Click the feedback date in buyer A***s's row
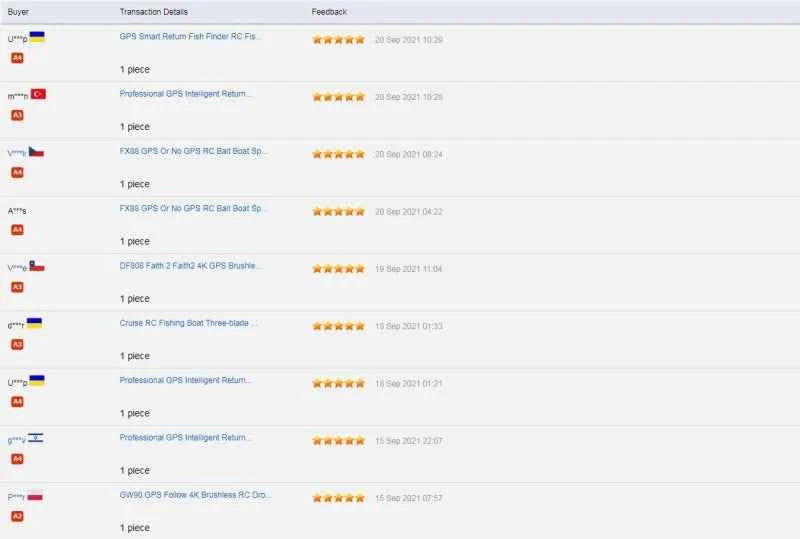Screen dimensions: 800x539 coord(409,212)
